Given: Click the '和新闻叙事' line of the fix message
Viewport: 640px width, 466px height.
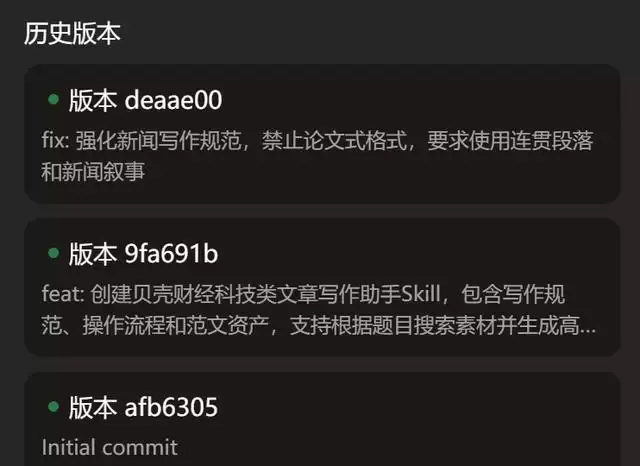Looking at the screenshot, I should 93,171.
